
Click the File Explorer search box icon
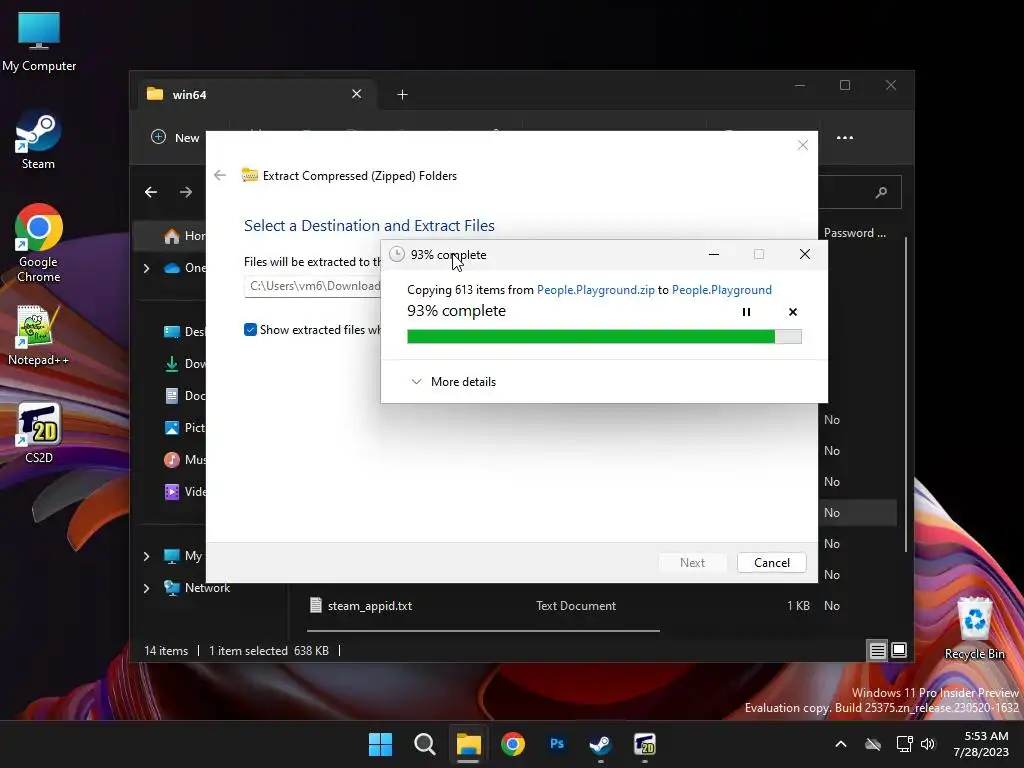[881, 192]
